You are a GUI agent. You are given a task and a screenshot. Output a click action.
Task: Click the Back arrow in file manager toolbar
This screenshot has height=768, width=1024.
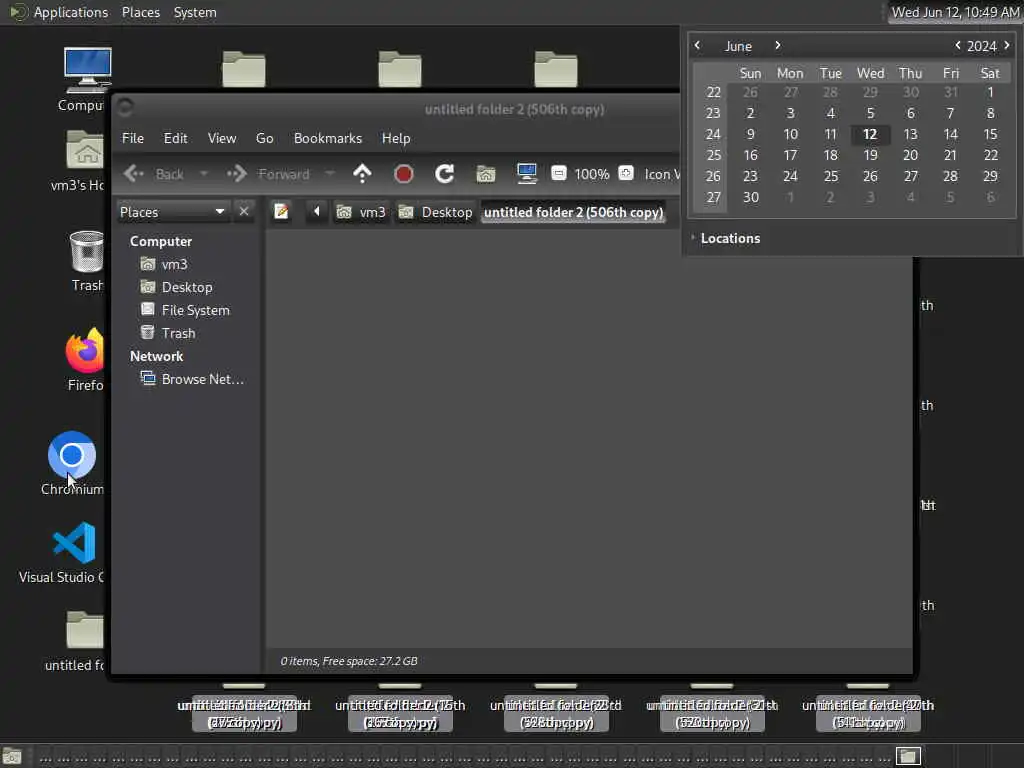click(135, 174)
